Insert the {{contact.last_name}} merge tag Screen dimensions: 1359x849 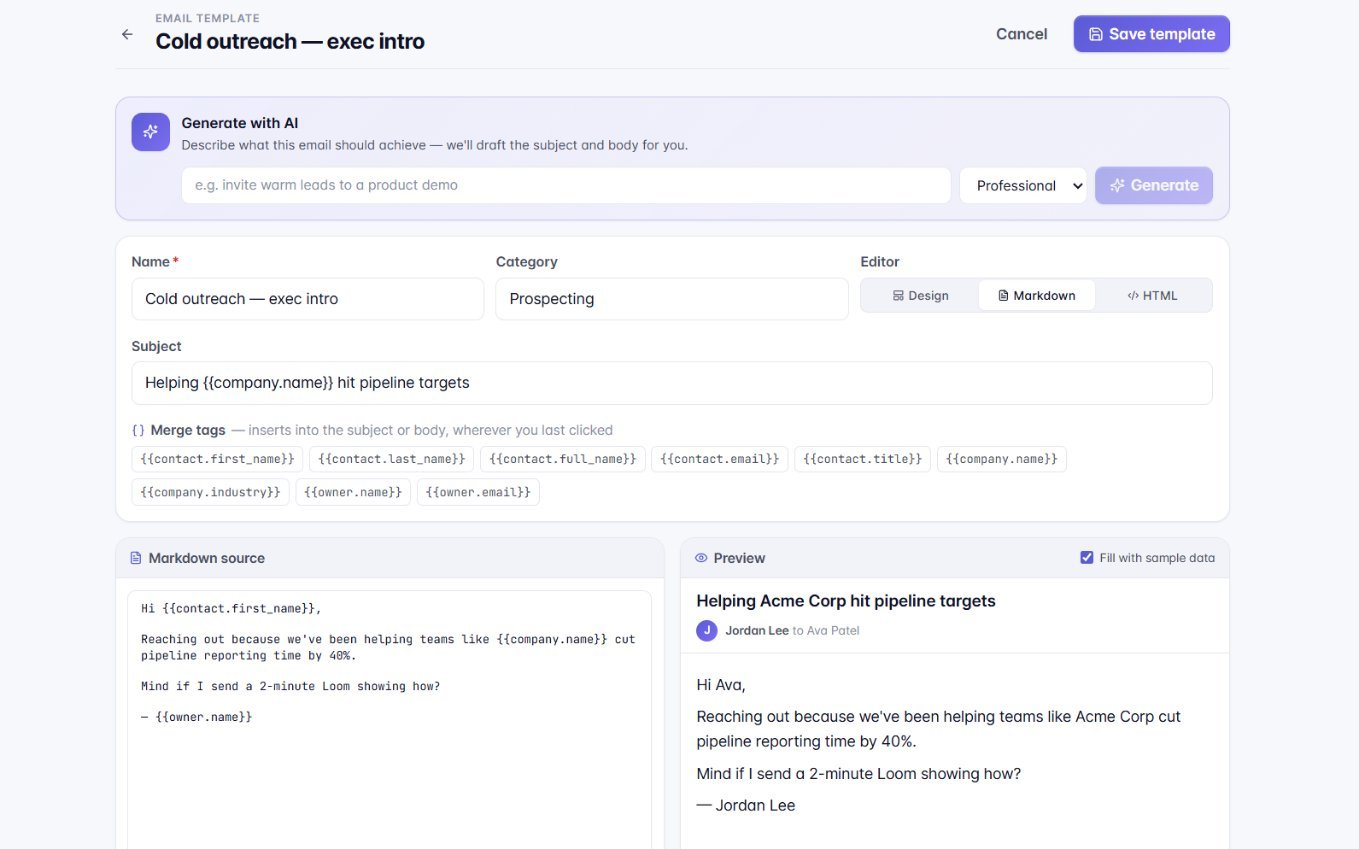391,459
